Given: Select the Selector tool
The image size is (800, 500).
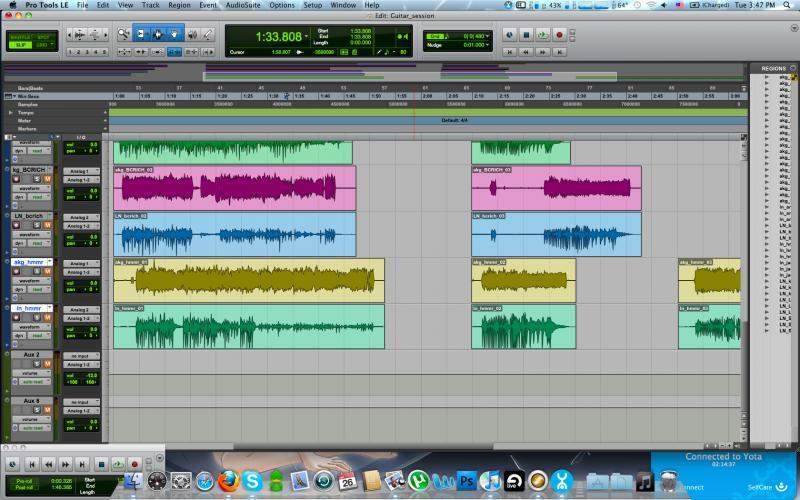Looking at the screenshot, I should [x=157, y=34].
